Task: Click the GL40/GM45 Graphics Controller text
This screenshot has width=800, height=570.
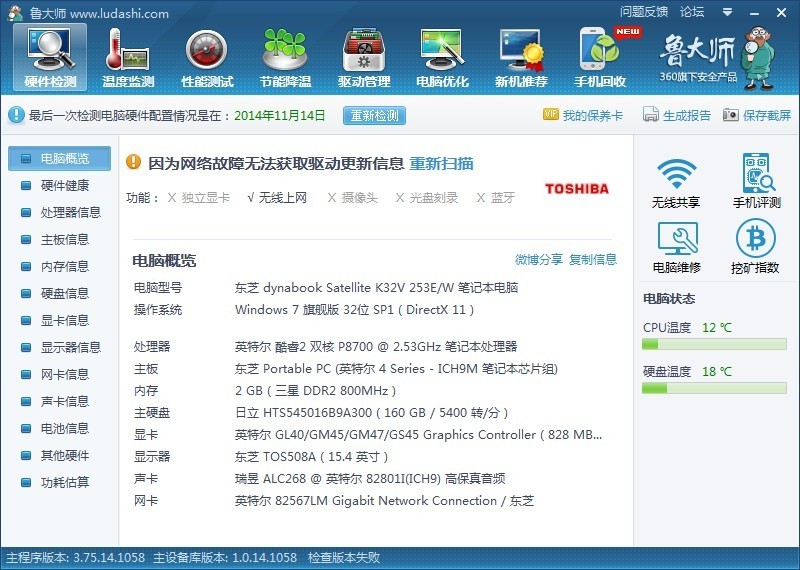Action: click(418, 435)
